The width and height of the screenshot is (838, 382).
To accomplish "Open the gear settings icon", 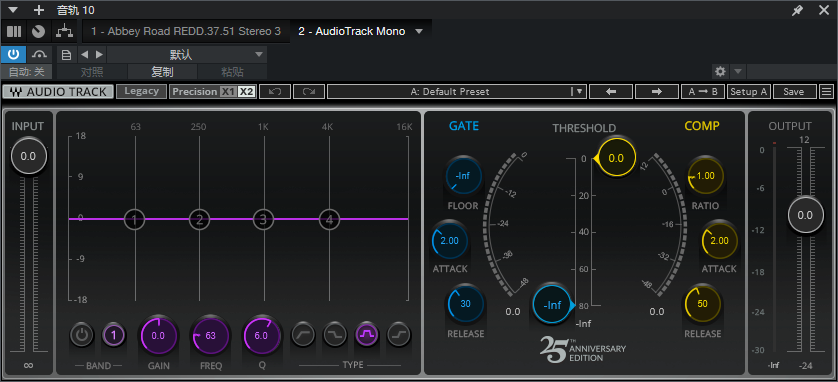I will pos(720,71).
